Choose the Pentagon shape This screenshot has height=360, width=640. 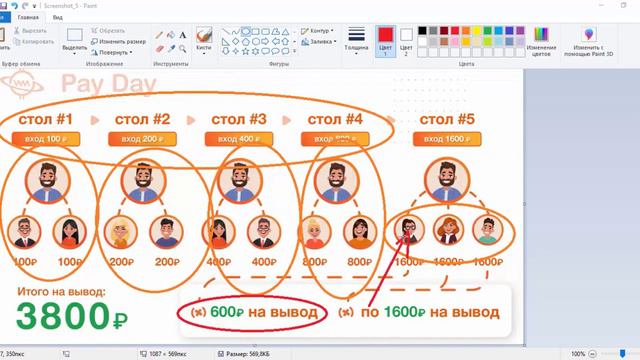tap(246, 42)
